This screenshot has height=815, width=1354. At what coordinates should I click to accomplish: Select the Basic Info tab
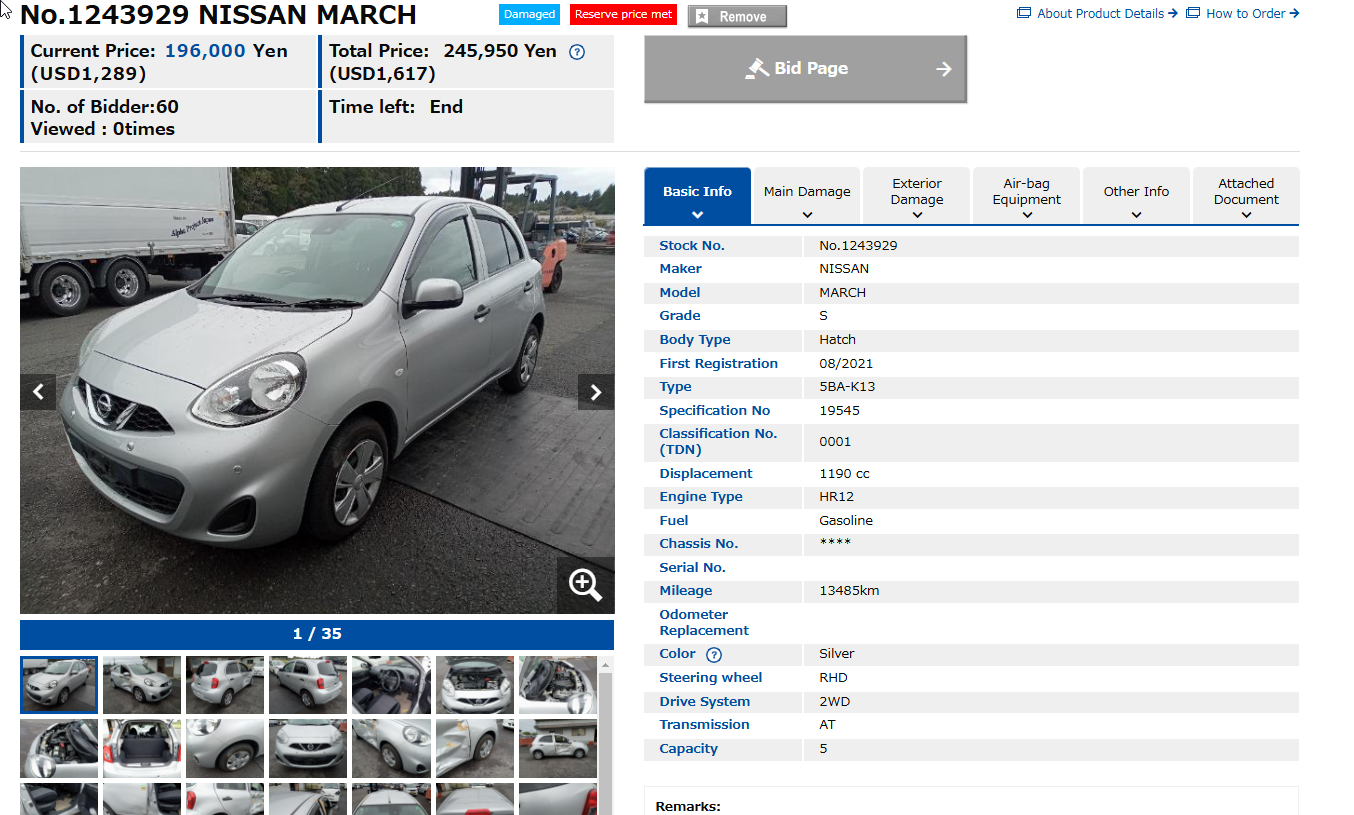(697, 195)
